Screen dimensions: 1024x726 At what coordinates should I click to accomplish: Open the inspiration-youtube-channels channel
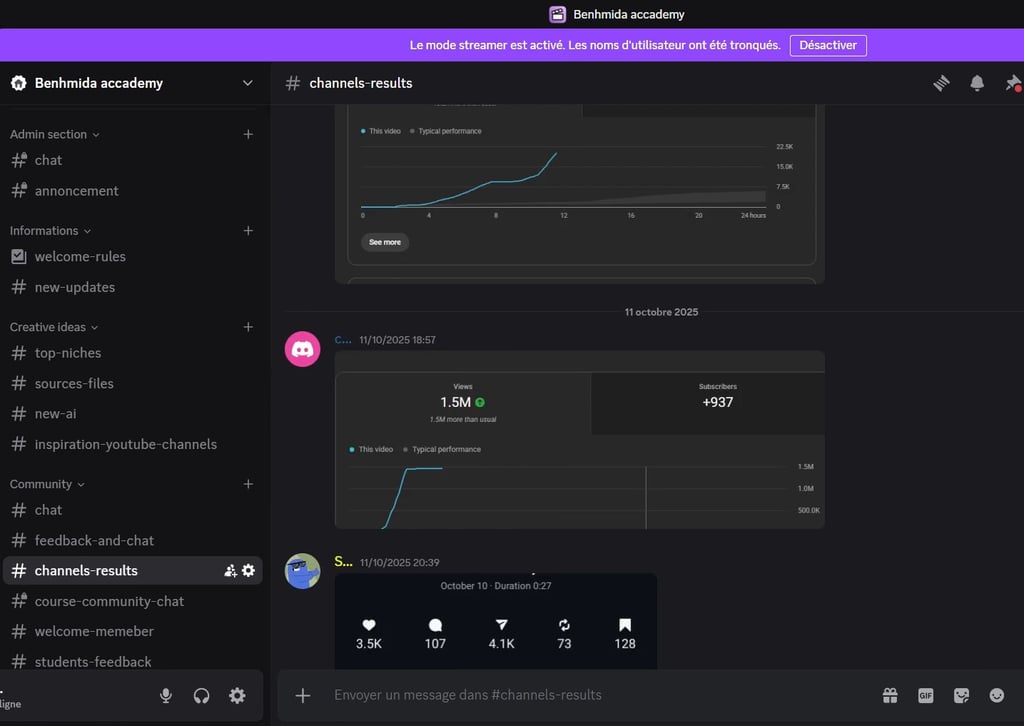(133, 445)
